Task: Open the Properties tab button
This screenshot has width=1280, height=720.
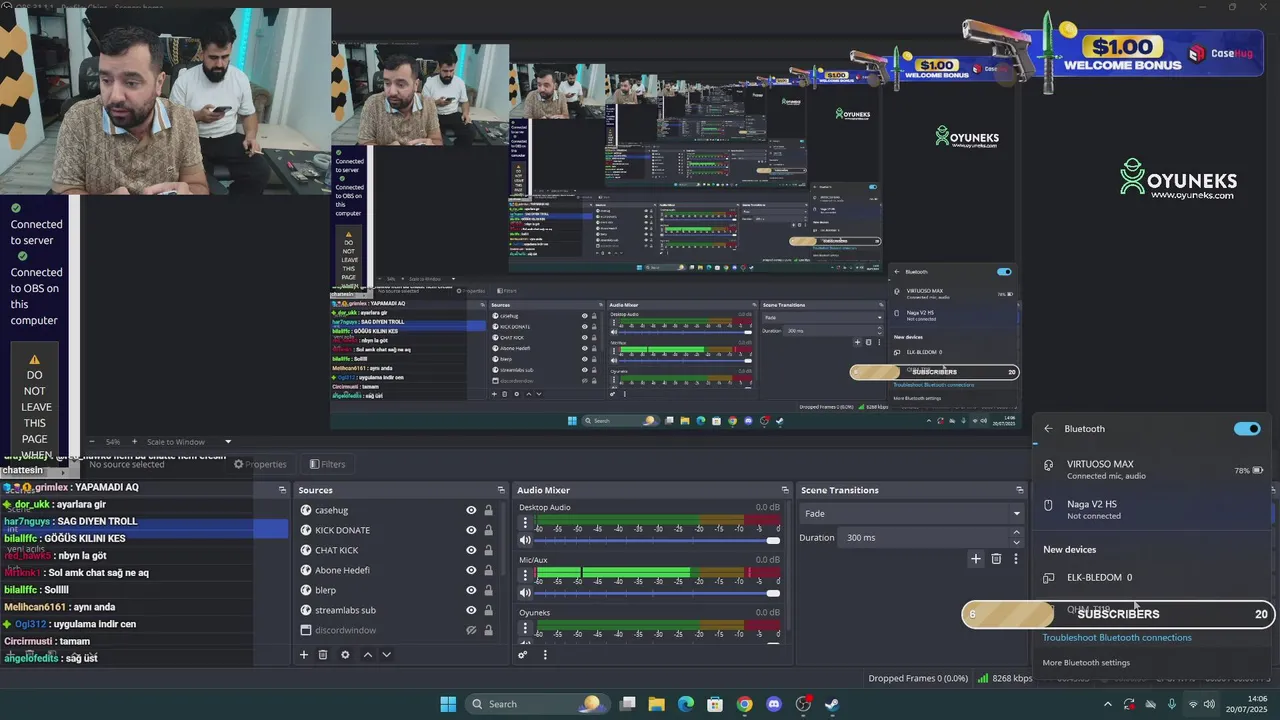Action: 260,464
